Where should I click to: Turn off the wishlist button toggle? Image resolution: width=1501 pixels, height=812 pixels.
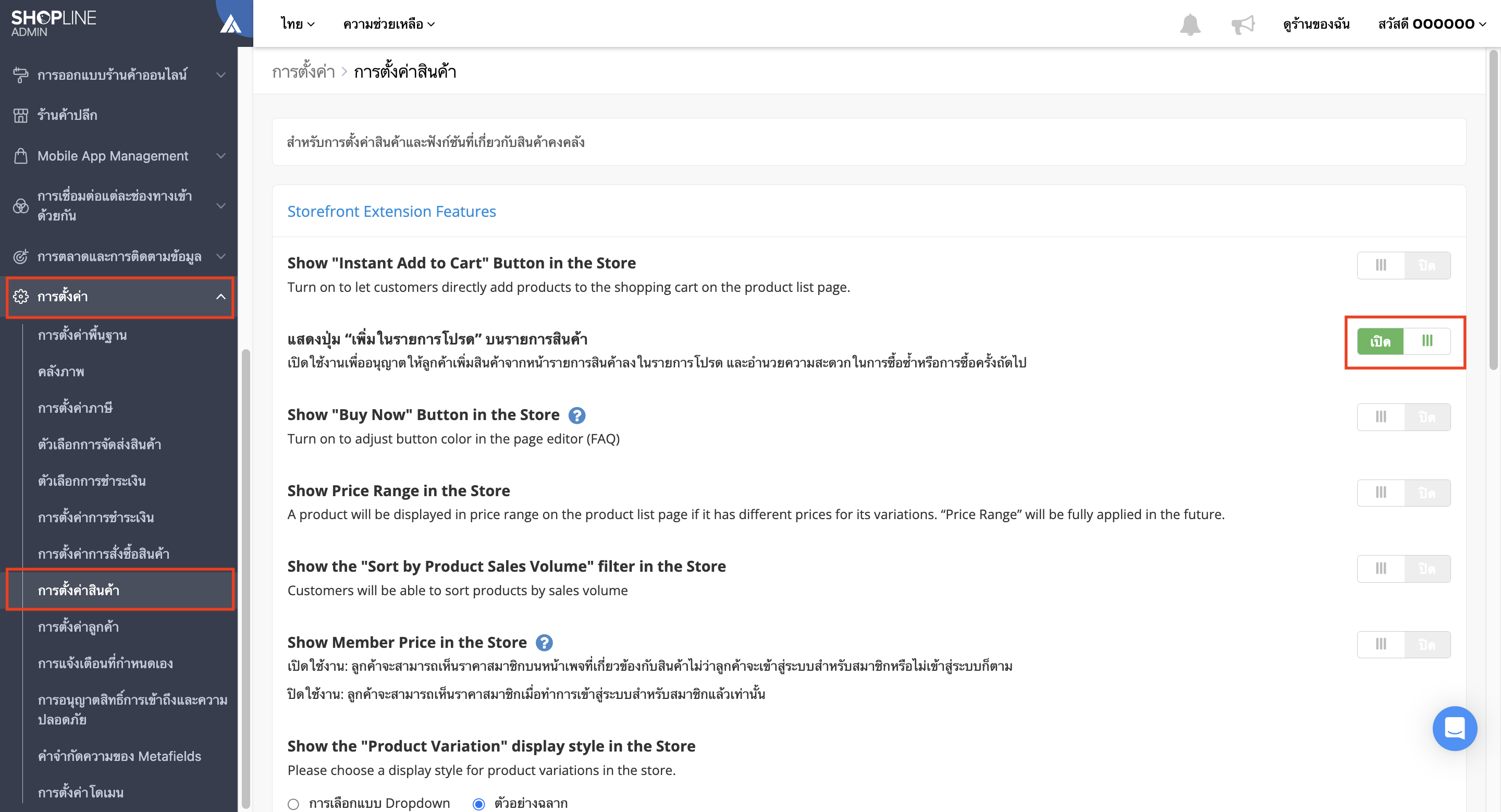click(1403, 341)
